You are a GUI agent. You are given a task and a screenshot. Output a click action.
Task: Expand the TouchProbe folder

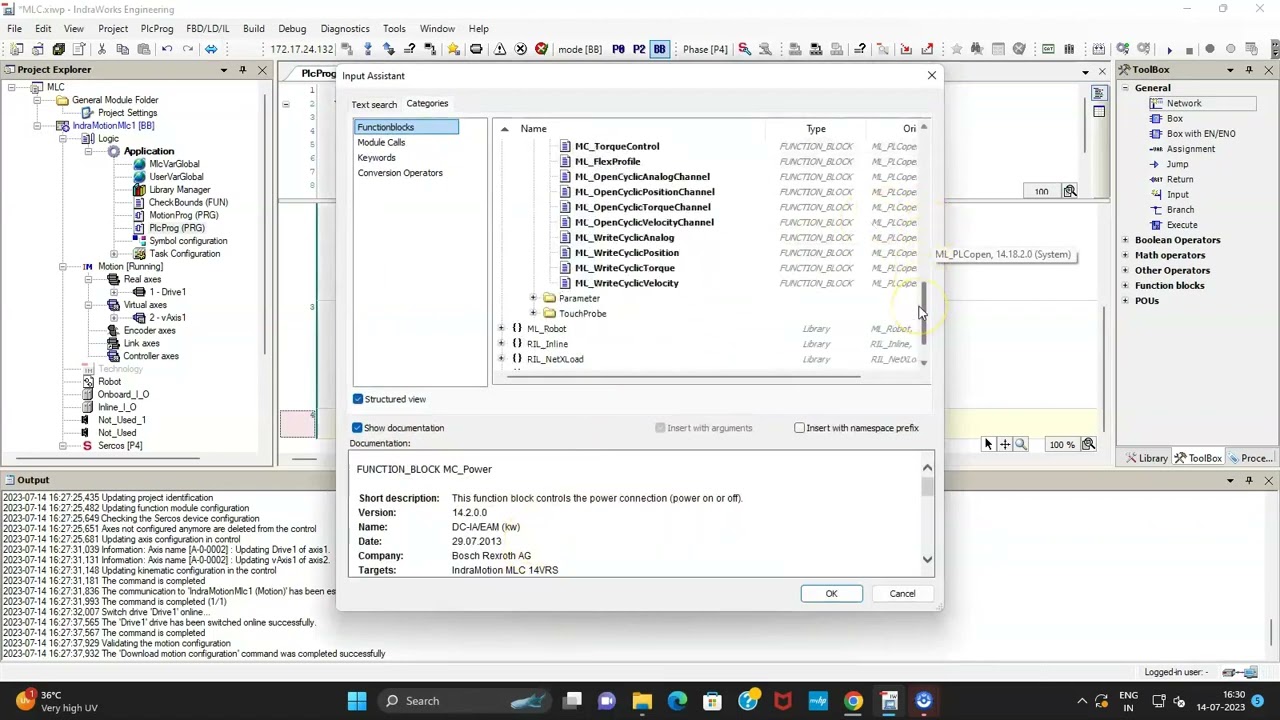[533, 313]
